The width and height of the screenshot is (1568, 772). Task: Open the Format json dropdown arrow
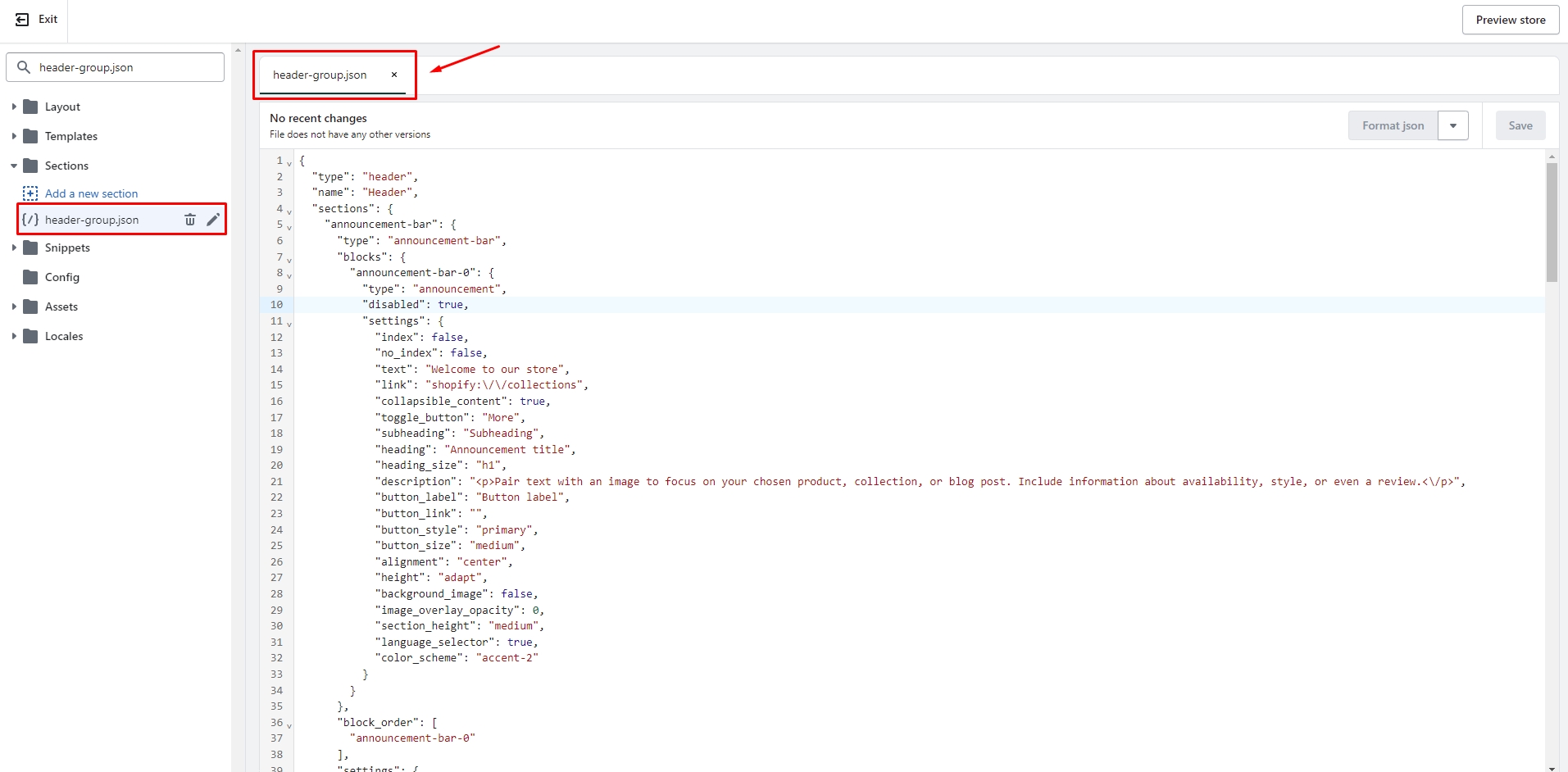[1452, 125]
